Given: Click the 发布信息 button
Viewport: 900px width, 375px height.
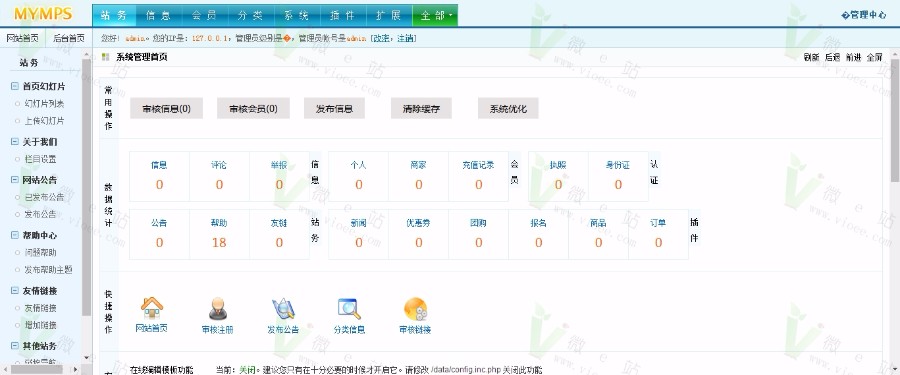Looking at the screenshot, I should [x=334, y=109].
